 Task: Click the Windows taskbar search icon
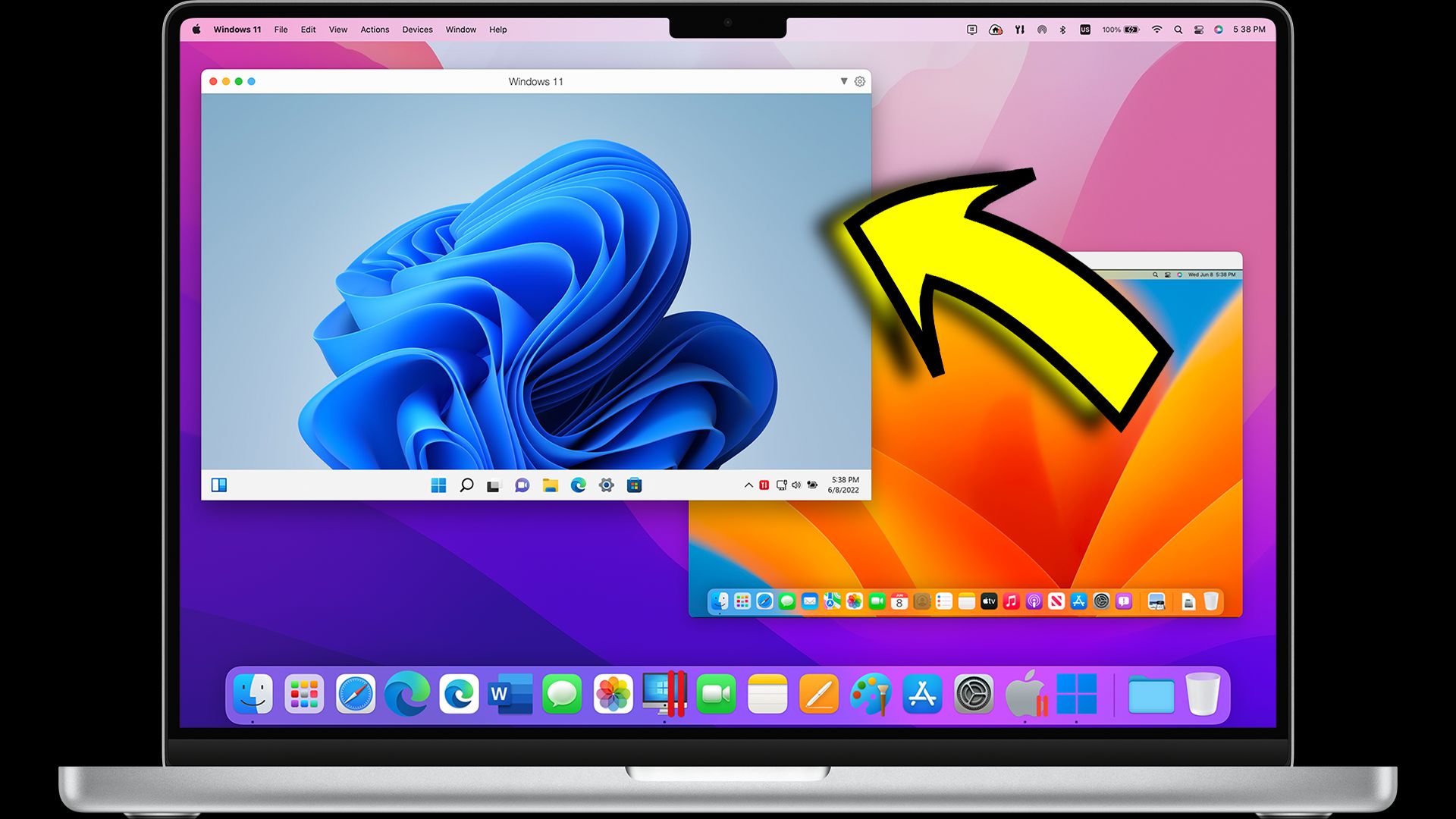pyautogui.click(x=466, y=485)
